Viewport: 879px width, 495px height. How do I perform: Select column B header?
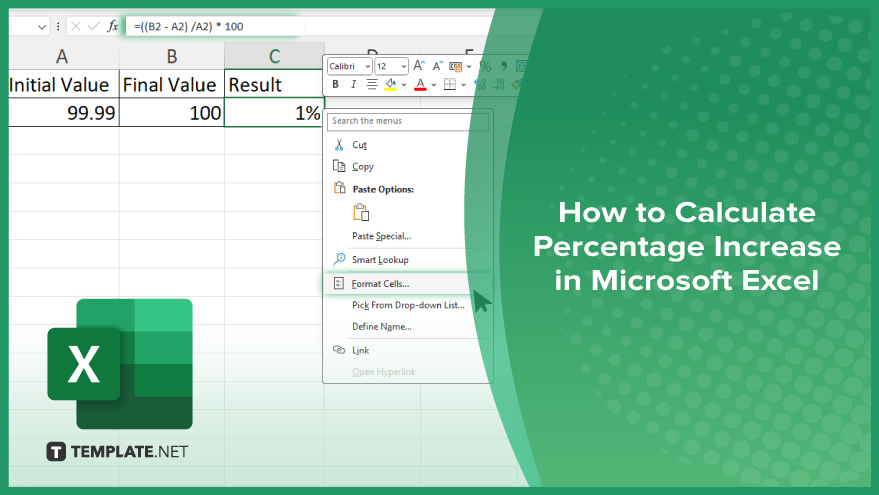(x=172, y=56)
